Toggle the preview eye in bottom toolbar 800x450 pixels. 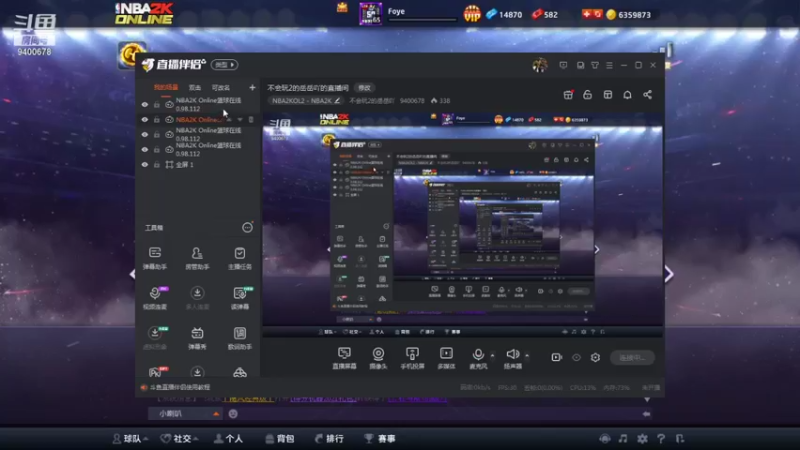(576, 357)
